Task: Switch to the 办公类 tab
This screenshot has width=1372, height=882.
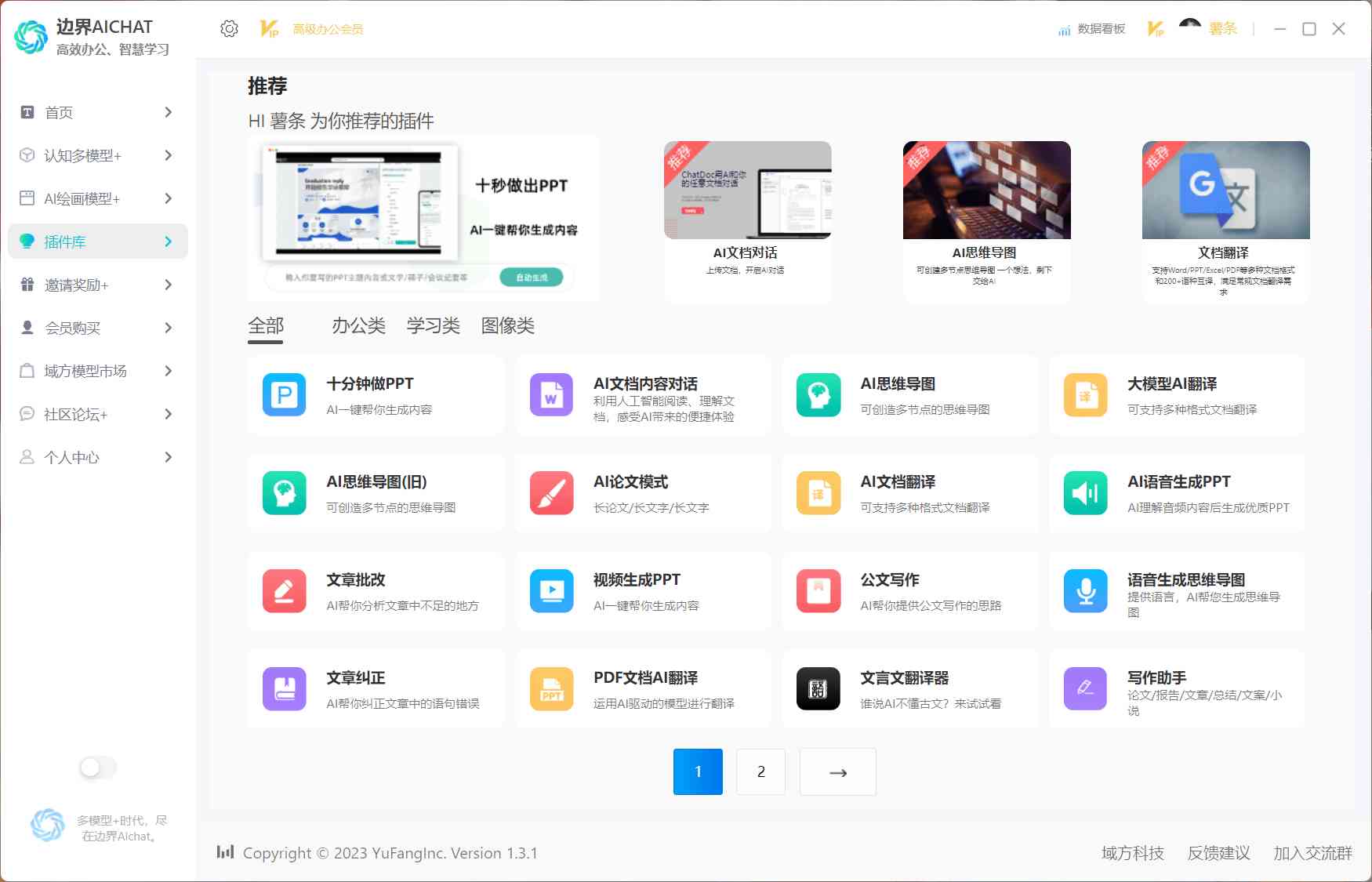Action: [x=358, y=326]
